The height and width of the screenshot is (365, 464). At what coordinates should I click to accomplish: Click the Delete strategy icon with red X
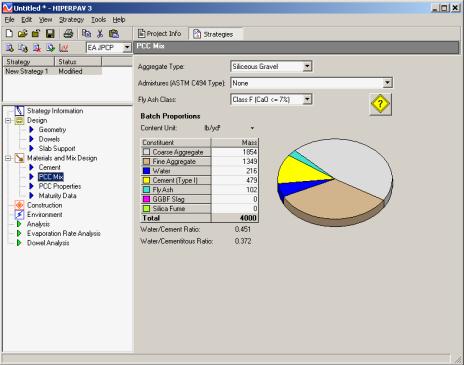(x=37, y=48)
